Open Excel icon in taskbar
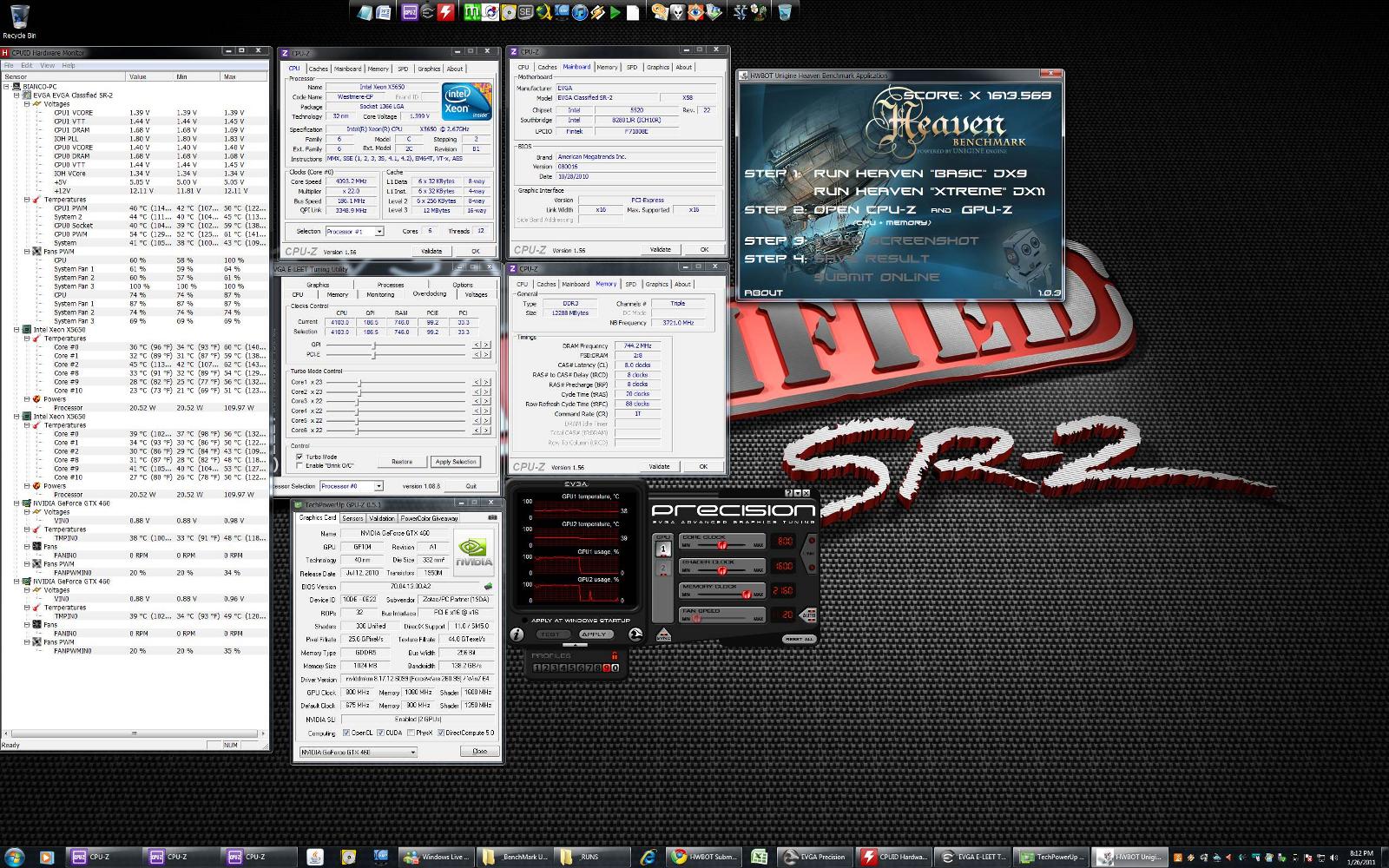Viewport: 1389px width, 868px height. coord(759,857)
